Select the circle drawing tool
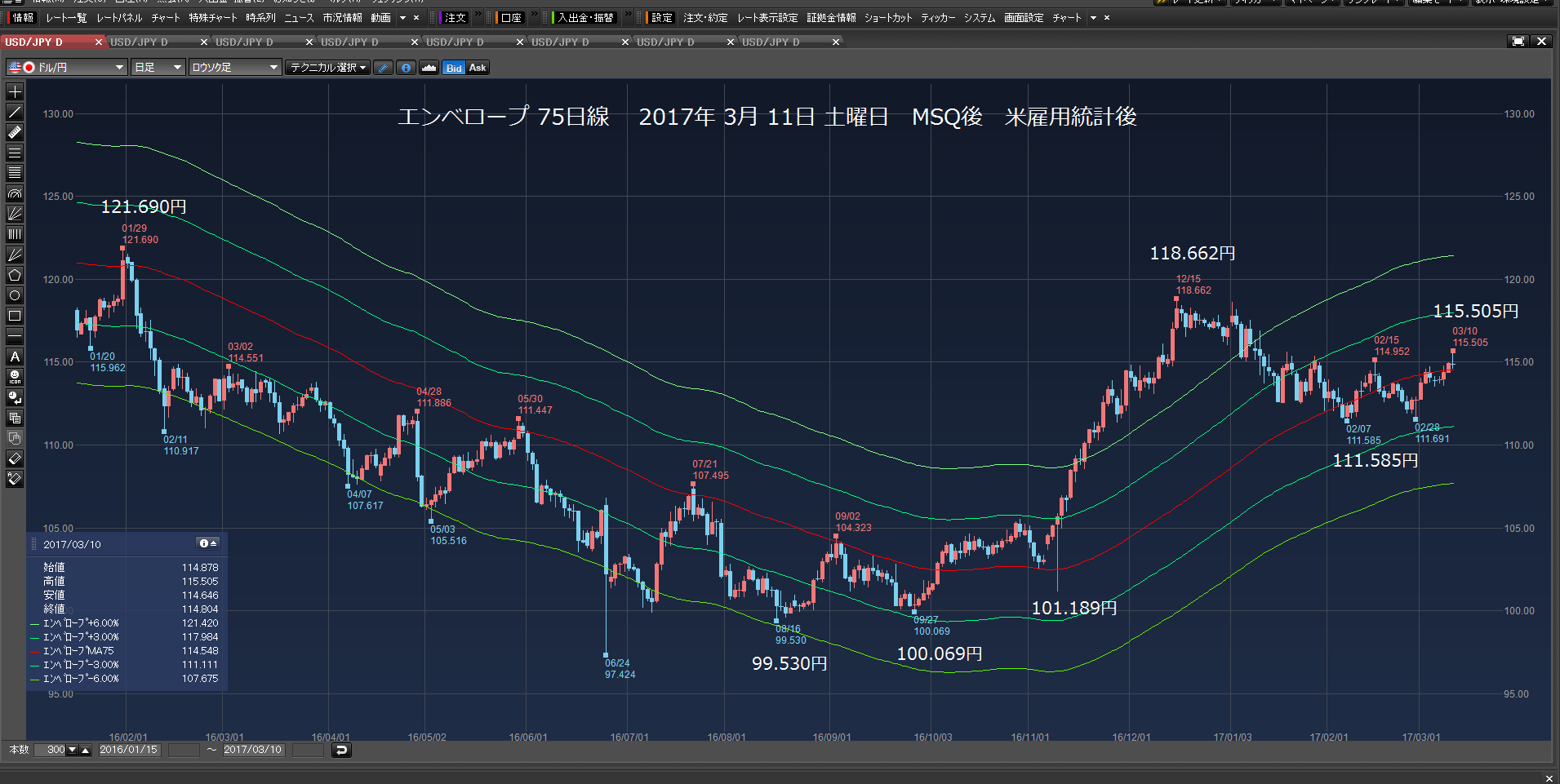This screenshot has height=784, width=1560. tap(15, 295)
